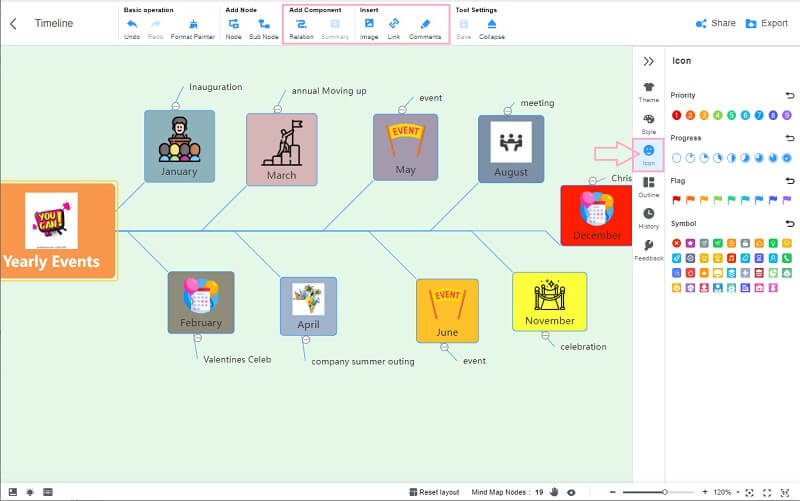The width and height of the screenshot is (800, 501).
Task: Select the red priority 1 icon
Action: pyautogui.click(x=677, y=115)
